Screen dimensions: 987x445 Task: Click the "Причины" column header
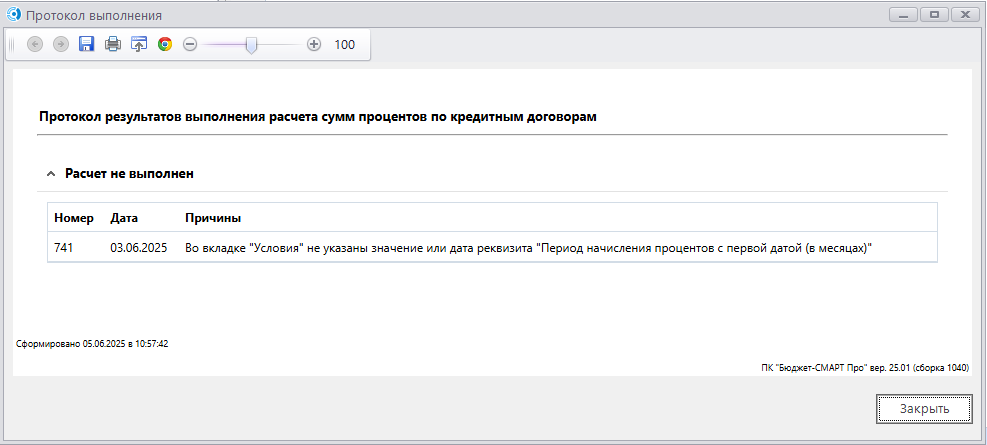click(213, 218)
